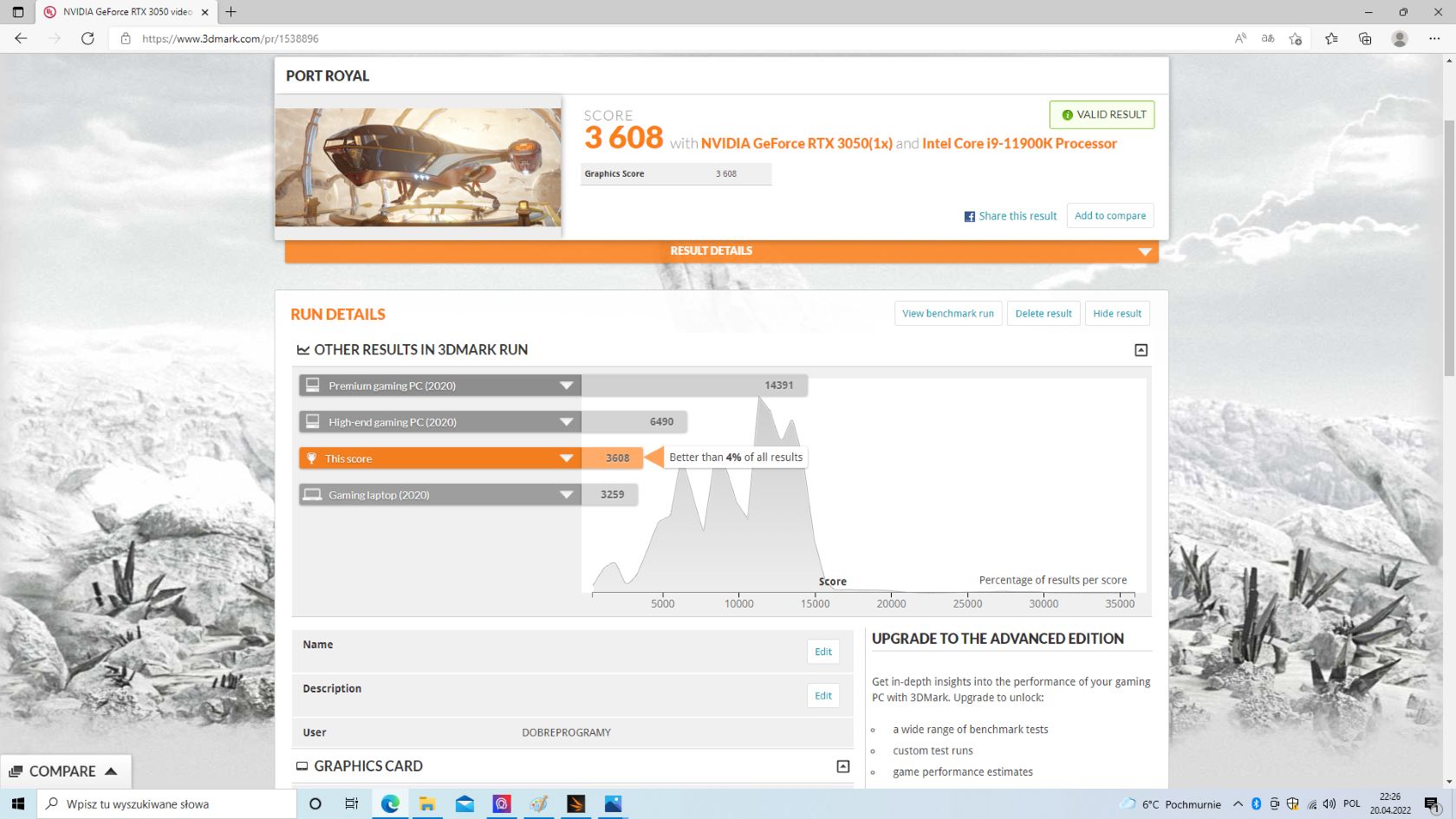Open the Mail app from the taskbar

pos(465,803)
